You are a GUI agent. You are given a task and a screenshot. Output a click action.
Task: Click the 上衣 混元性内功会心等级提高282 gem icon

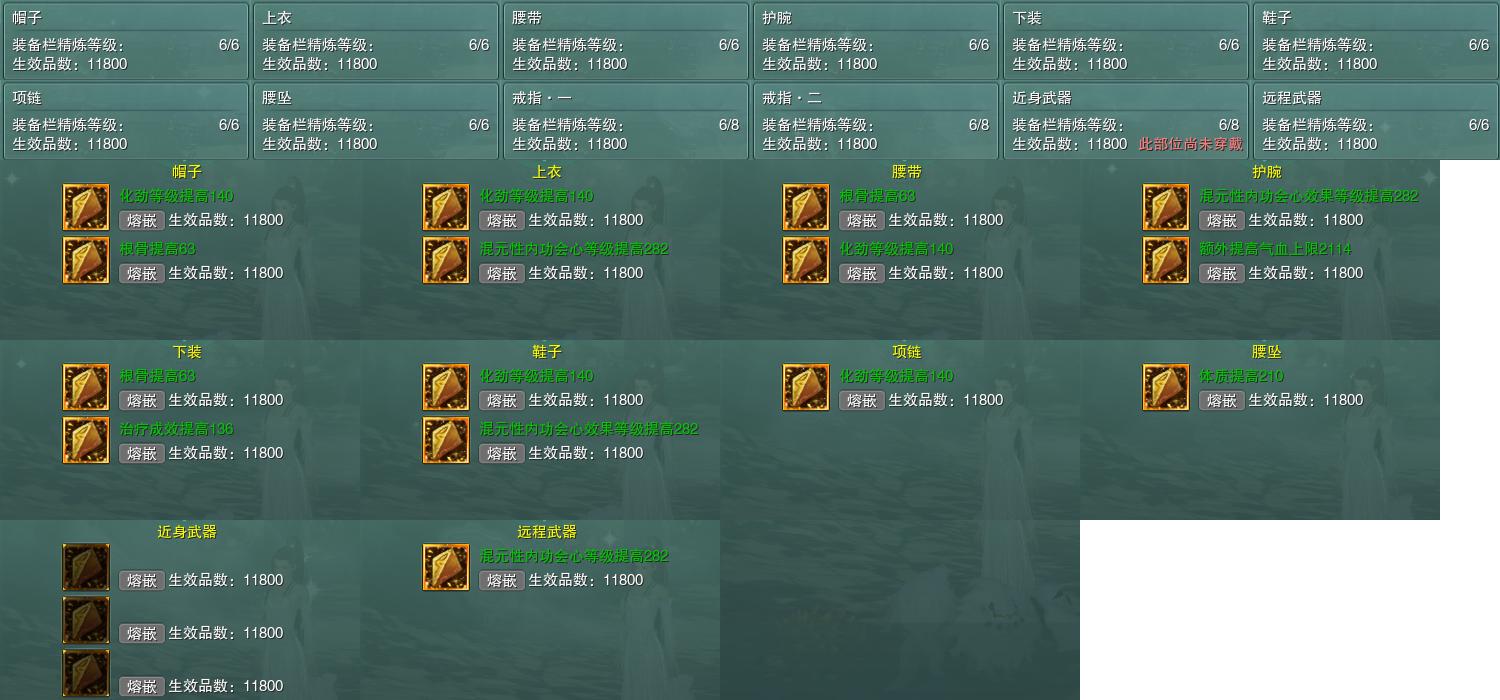click(446, 260)
